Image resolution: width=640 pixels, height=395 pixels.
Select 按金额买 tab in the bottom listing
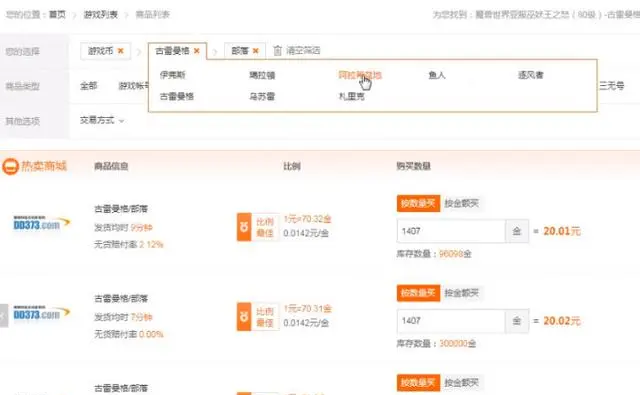(x=462, y=383)
